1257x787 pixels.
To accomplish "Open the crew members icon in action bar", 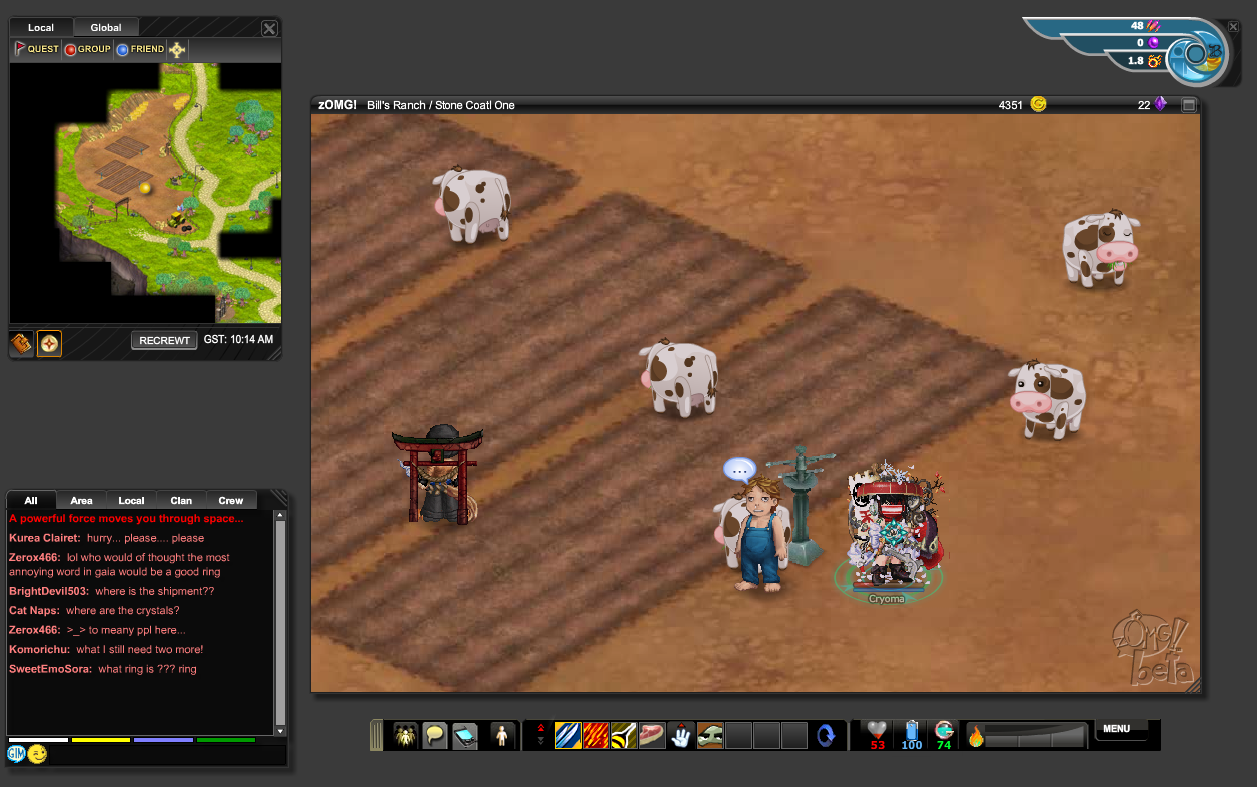I will click(x=405, y=736).
